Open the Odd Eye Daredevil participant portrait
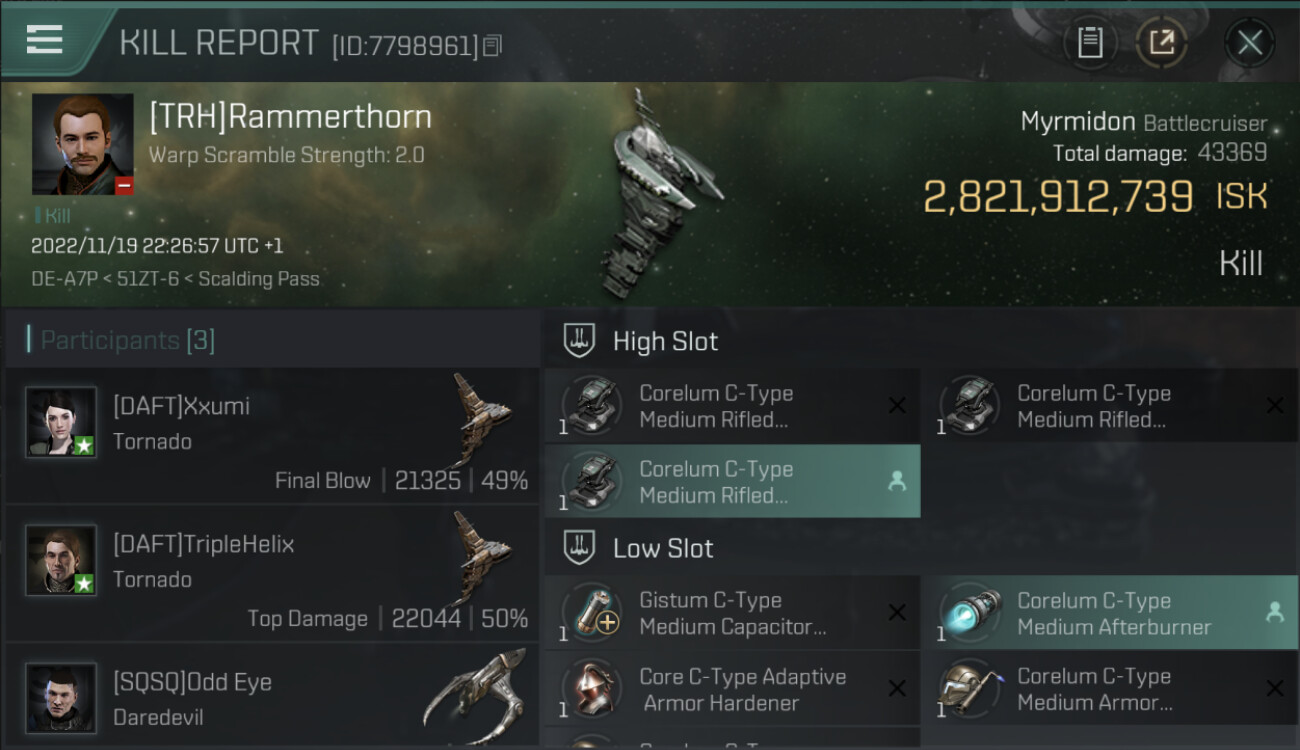The width and height of the screenshot is (1300, 750). (62, 697)
